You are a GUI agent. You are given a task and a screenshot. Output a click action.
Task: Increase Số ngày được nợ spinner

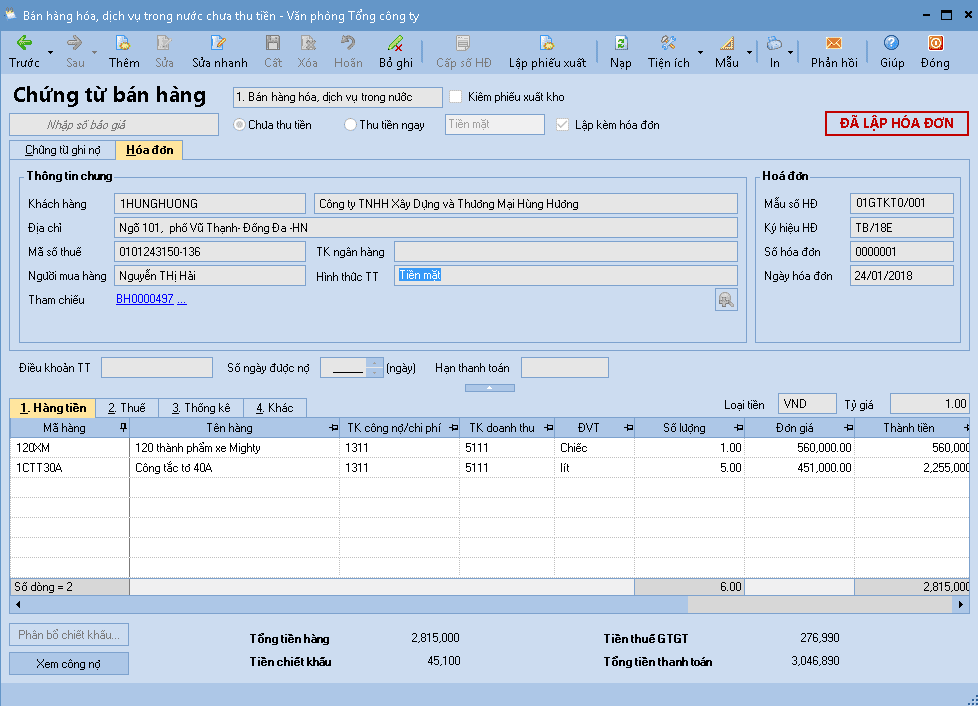click(x=374, y=362)
